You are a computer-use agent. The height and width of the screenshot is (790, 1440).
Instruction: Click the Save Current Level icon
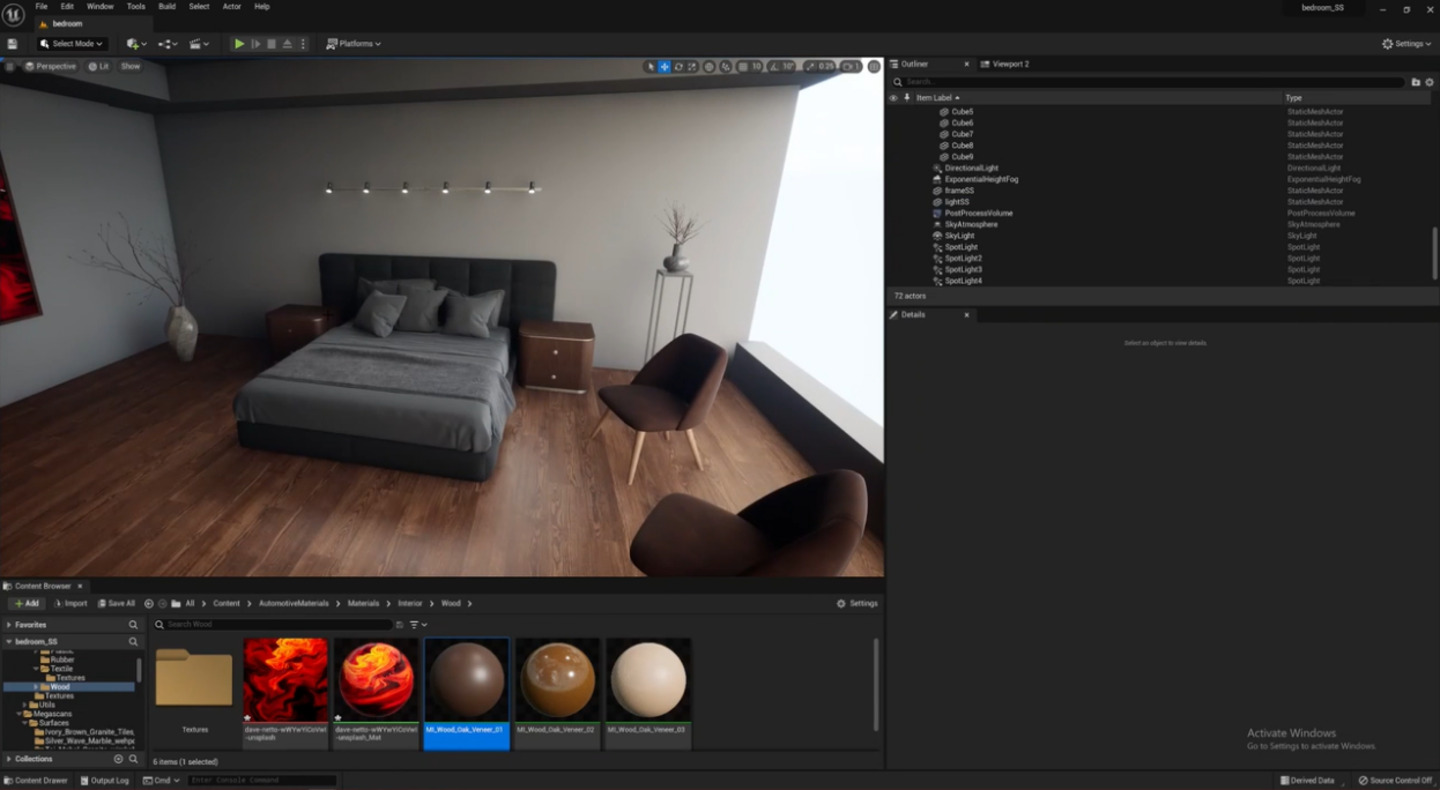point(12,44)
